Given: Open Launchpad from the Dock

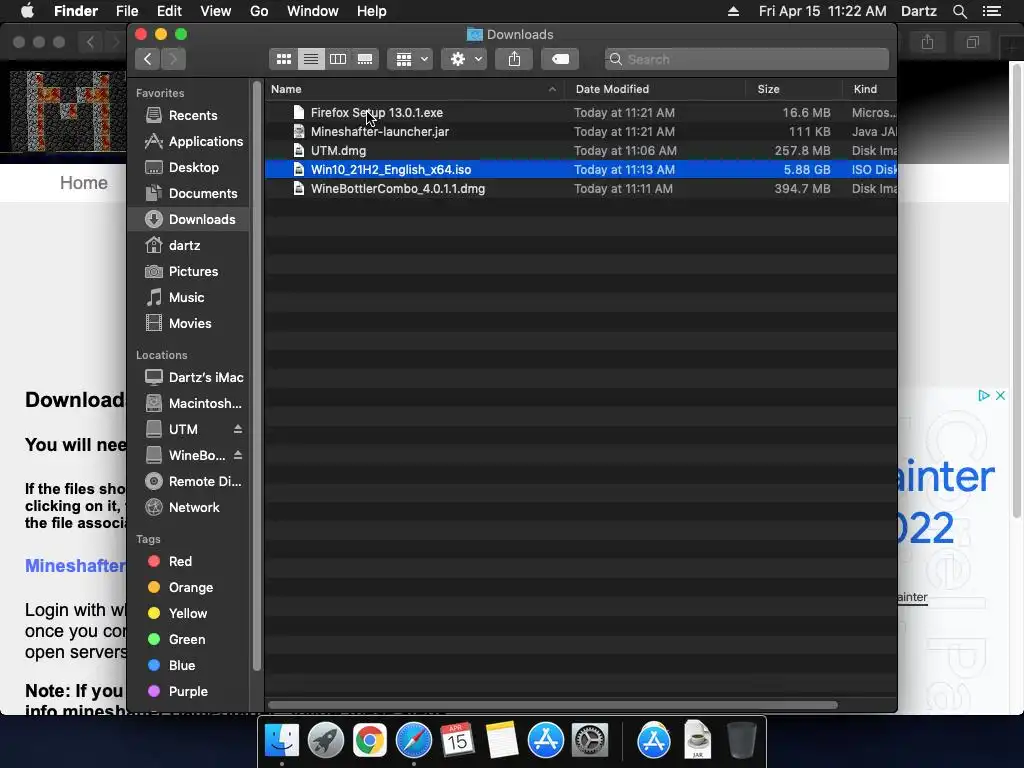Looking at the screenshot, I should (325, 741).
